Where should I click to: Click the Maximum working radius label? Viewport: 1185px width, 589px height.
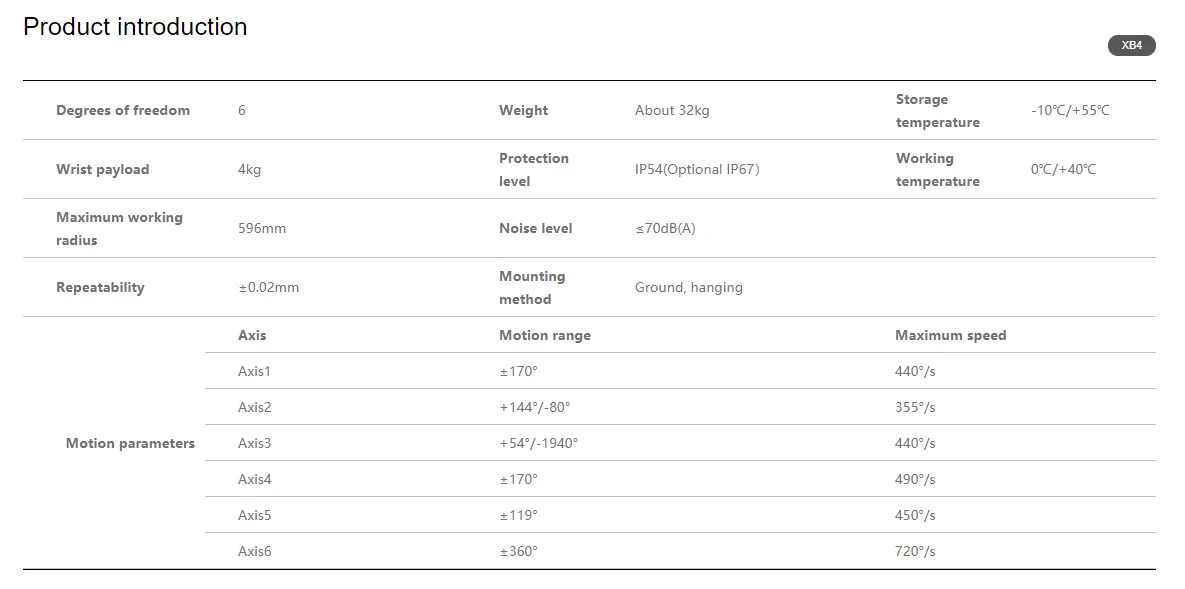[x=119, y=228]
